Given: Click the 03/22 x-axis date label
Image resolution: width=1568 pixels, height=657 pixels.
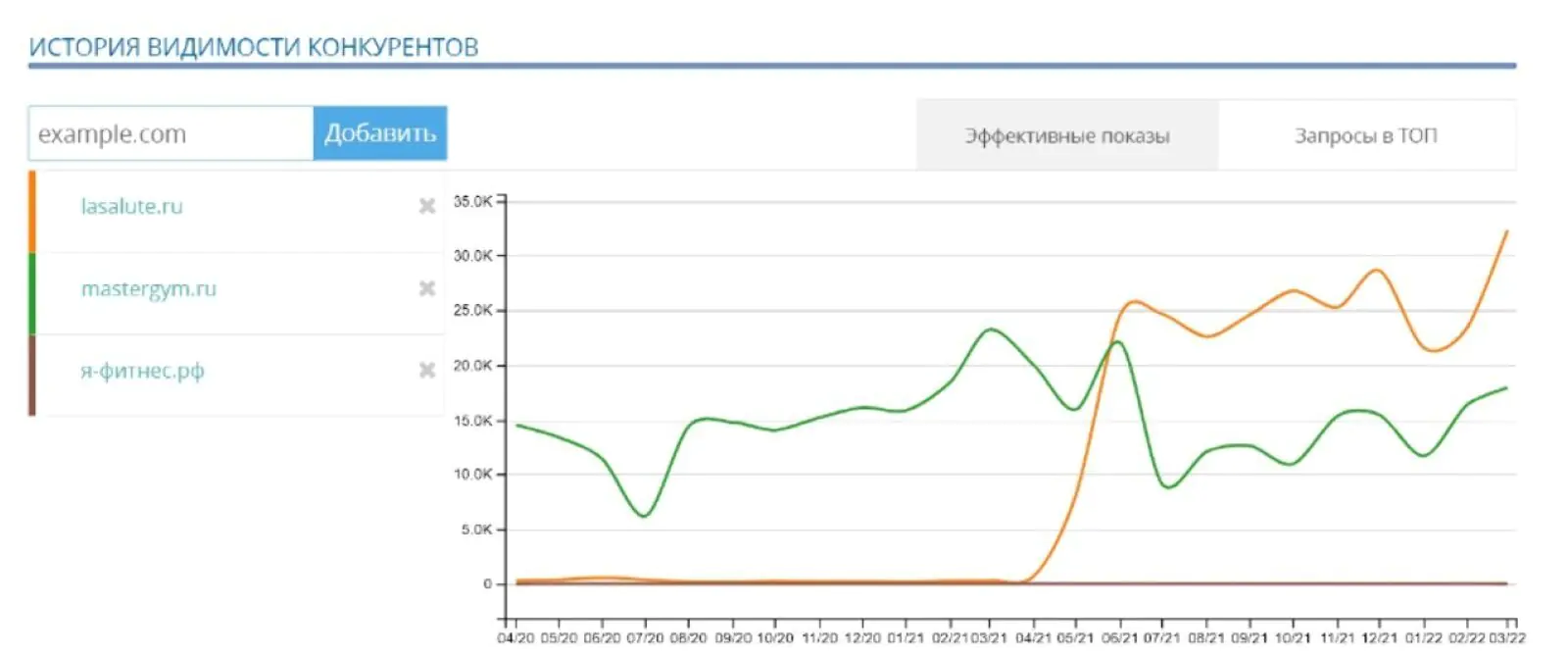Looking at the screenshot, I should pos(1507,637).
